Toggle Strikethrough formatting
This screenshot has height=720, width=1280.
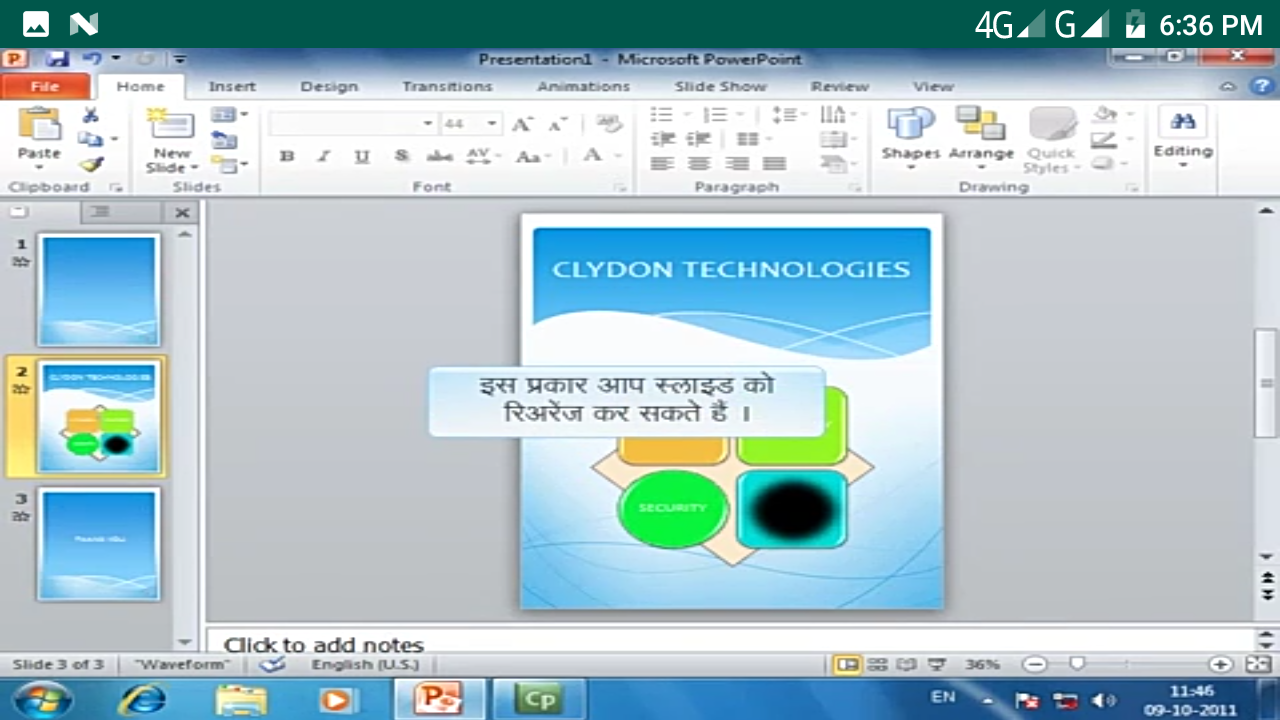point(439,157)
